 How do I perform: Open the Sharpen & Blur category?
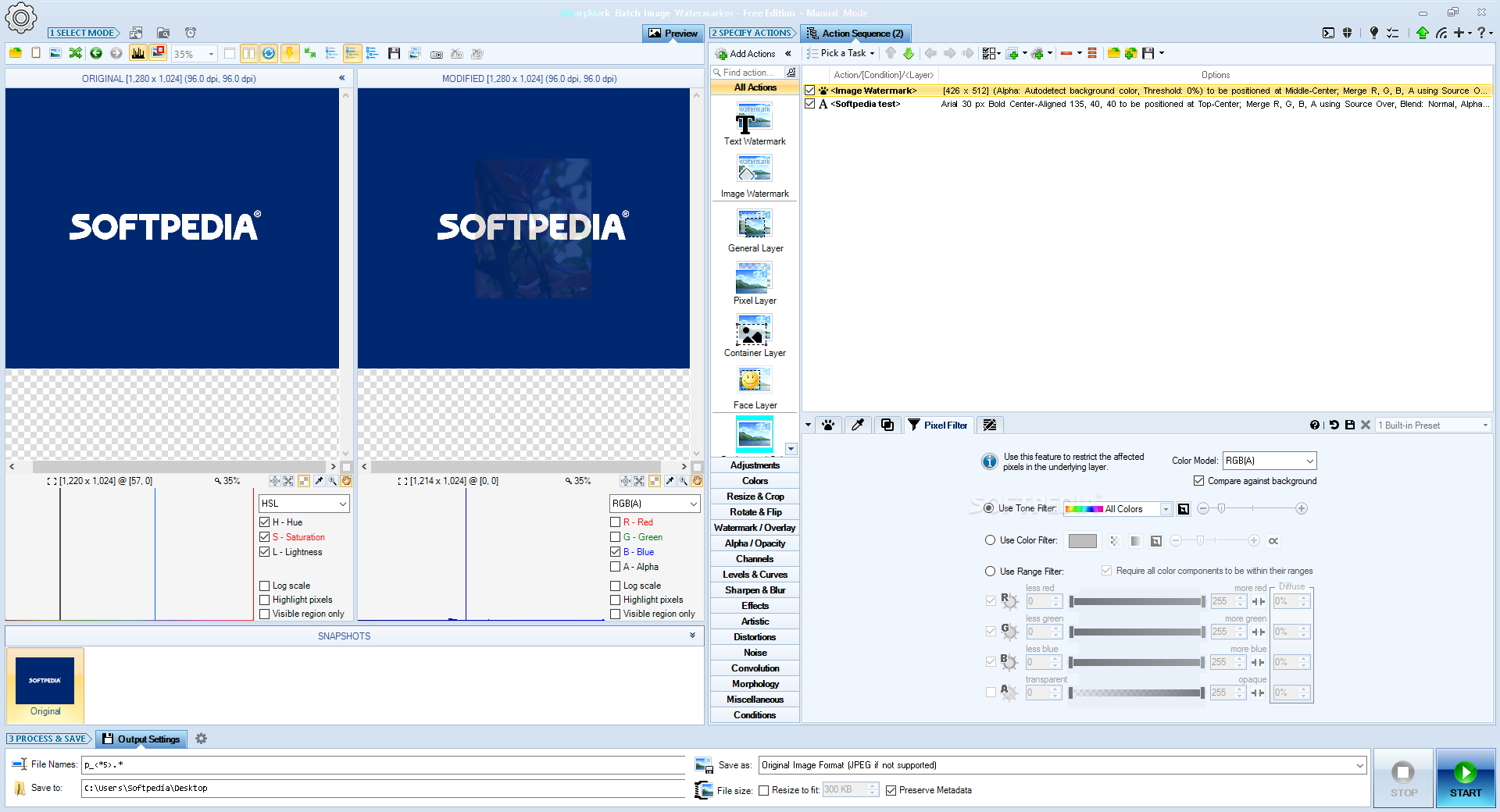click(x=755, y=590)
